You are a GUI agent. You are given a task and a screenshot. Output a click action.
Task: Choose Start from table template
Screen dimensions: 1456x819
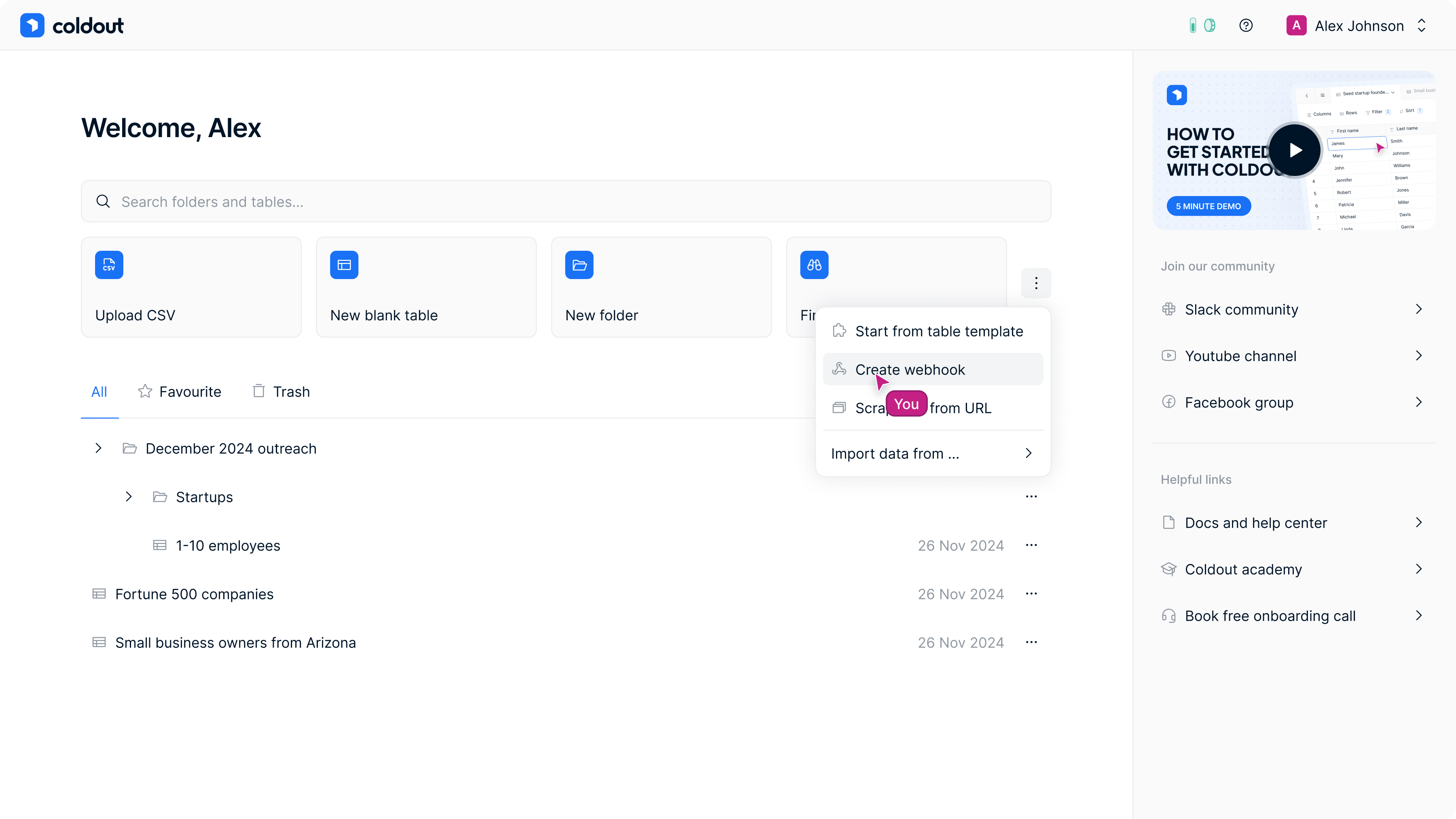click(x=933, y=331)
